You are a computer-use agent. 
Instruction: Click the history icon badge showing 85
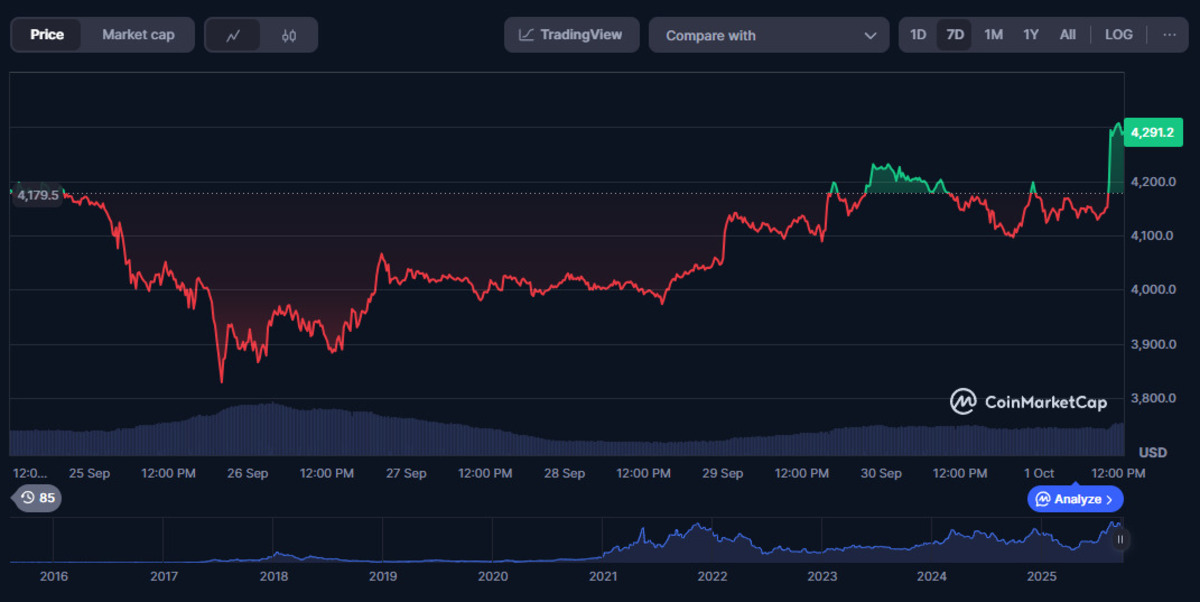(37, 497)
